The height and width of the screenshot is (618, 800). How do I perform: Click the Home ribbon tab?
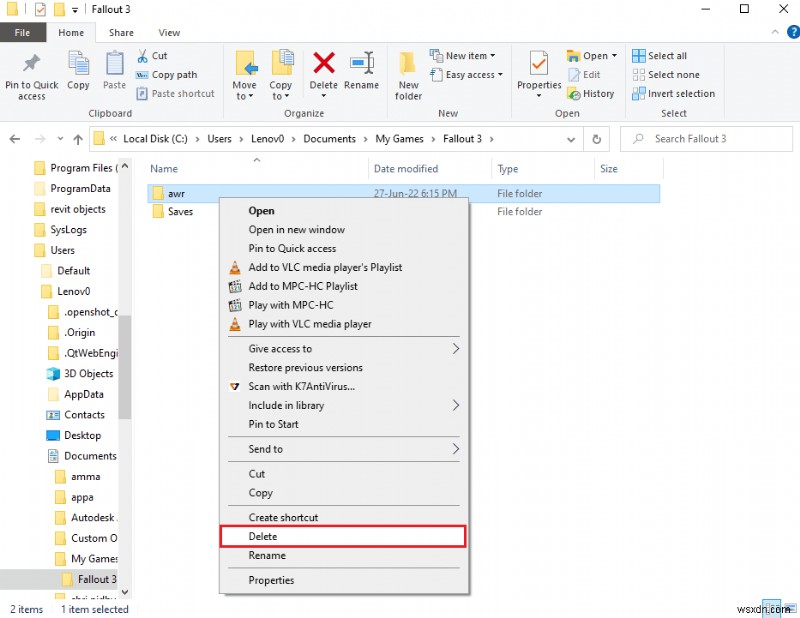pos(71,33)
